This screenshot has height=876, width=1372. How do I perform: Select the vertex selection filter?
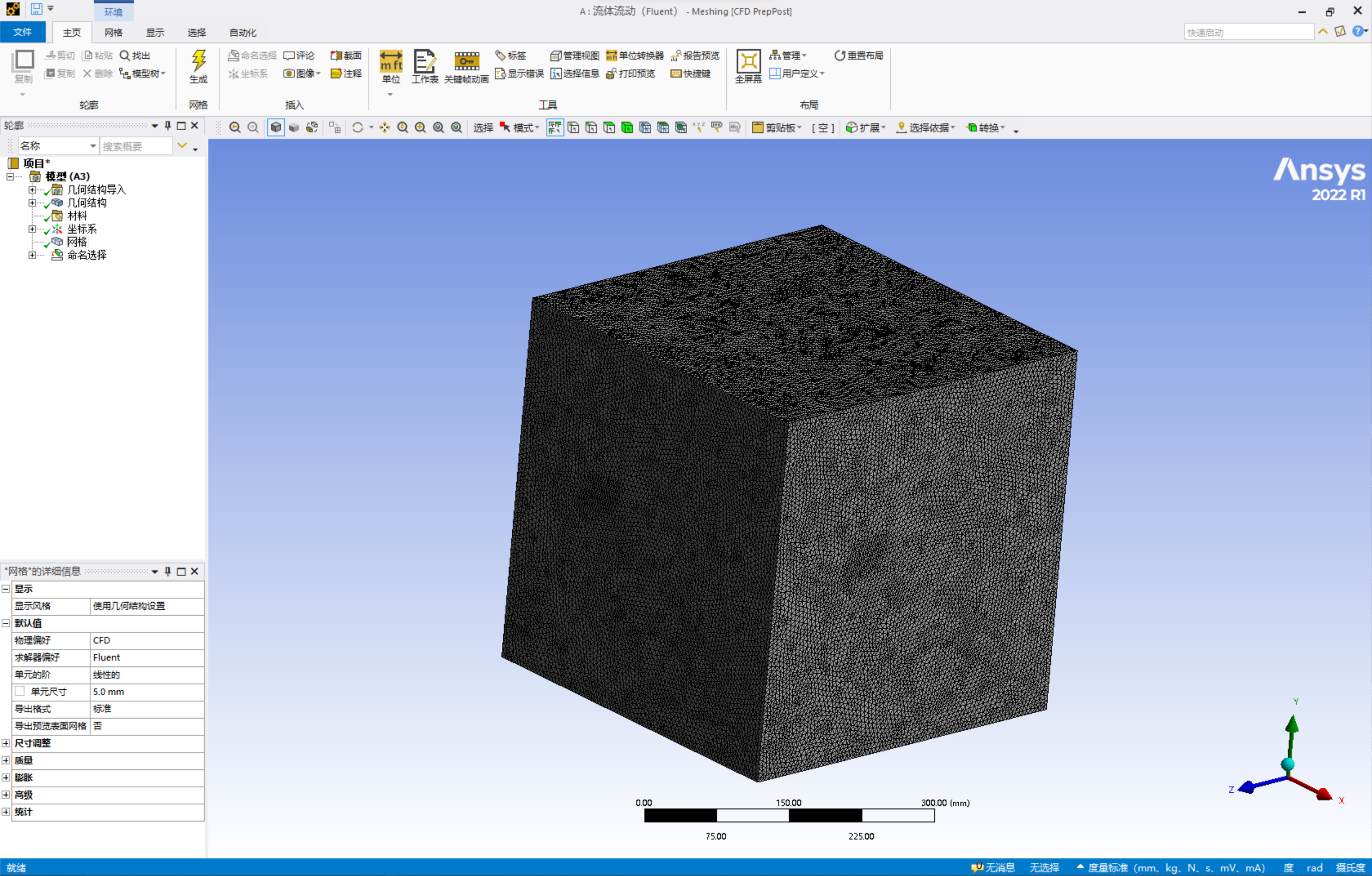pos(573,127)
